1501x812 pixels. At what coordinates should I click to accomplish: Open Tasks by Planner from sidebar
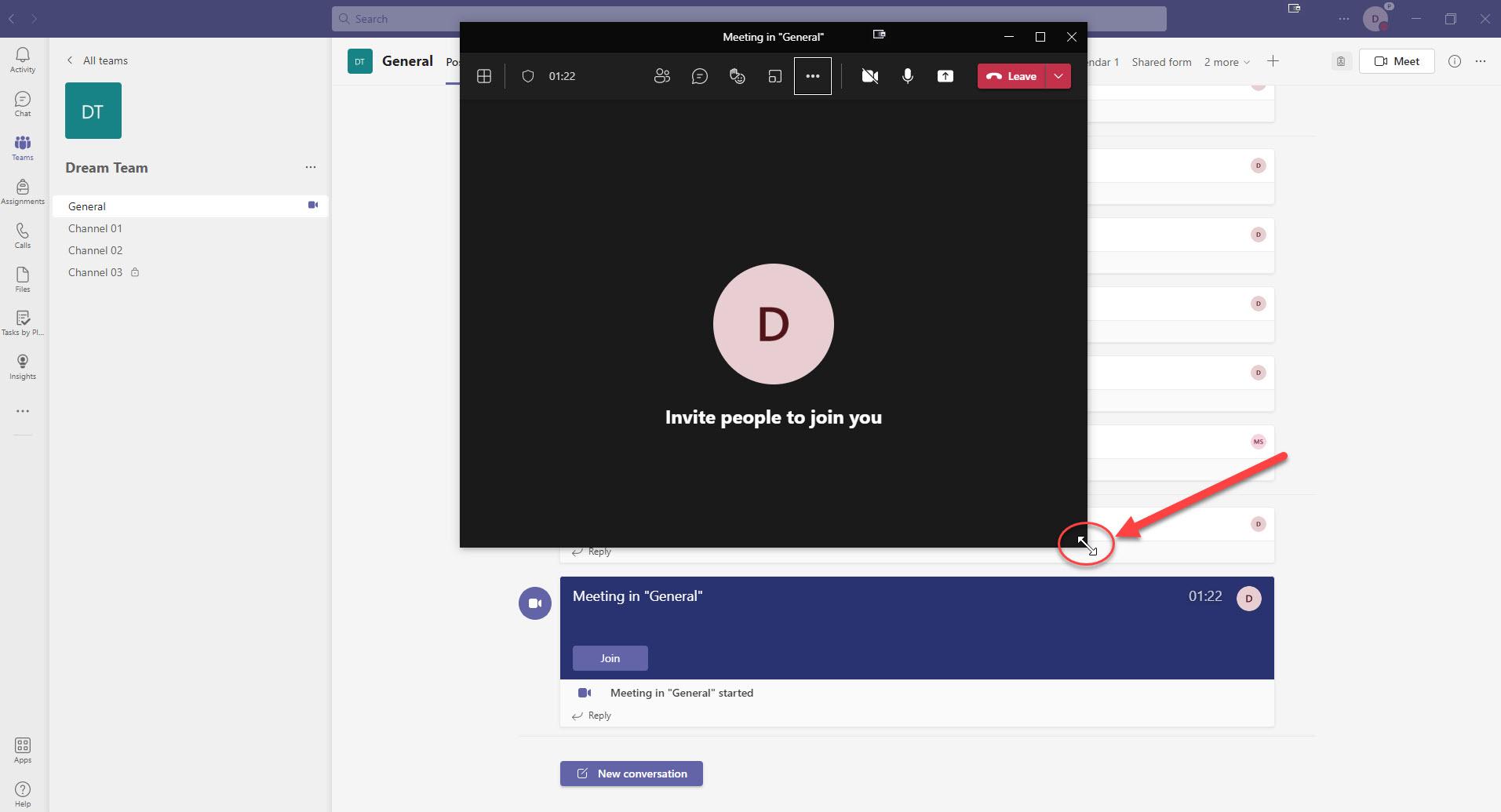(x=22, y=322)
